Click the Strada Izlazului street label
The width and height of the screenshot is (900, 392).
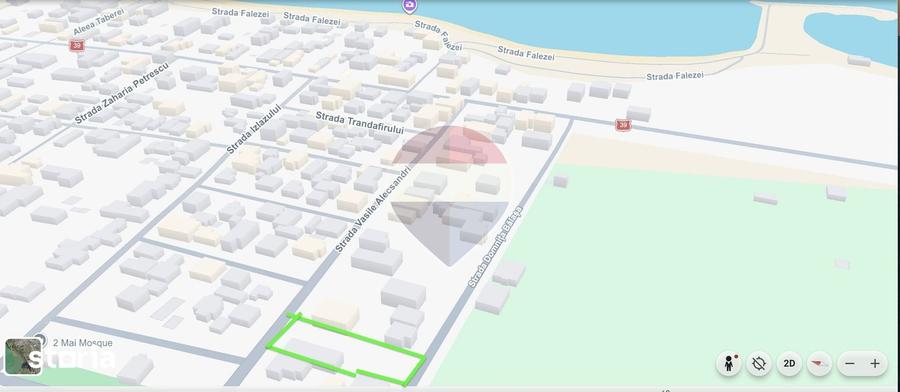(x=254, y=129)
